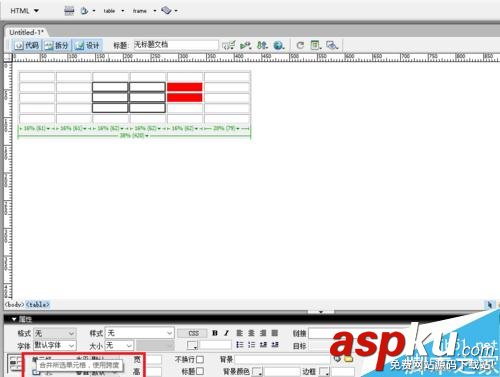Screen dimensions: 500x377
Task: Open the HTML insert category dropdown
Action: [x=25, y=11]
